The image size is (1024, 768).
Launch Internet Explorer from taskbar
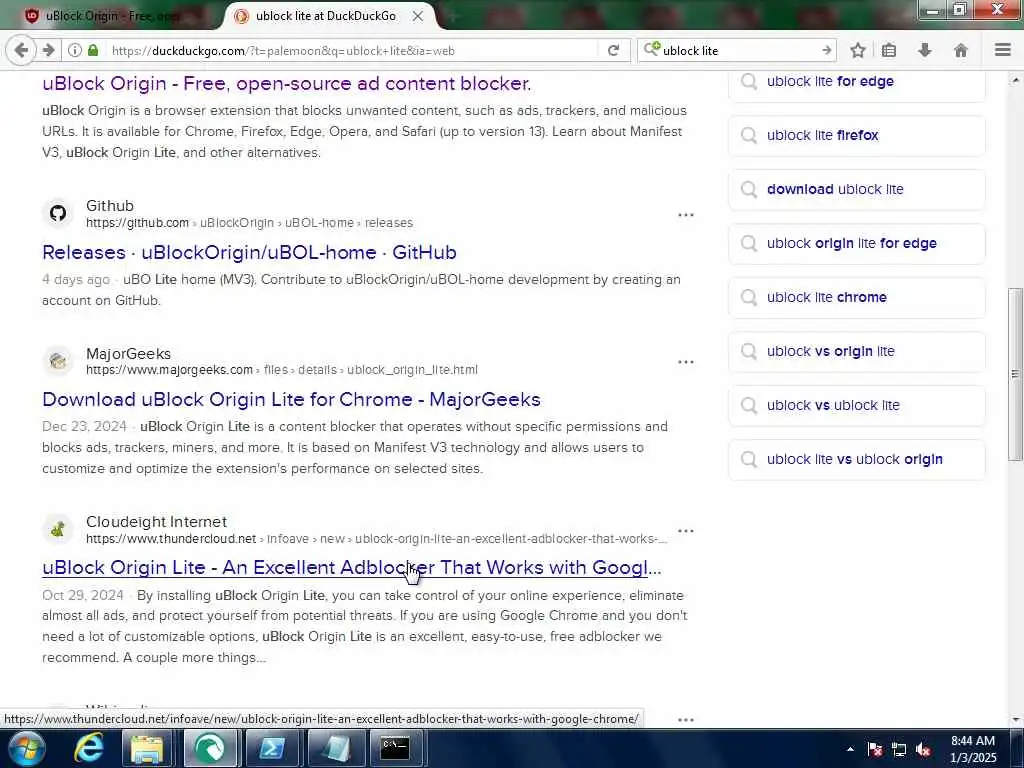89,748
